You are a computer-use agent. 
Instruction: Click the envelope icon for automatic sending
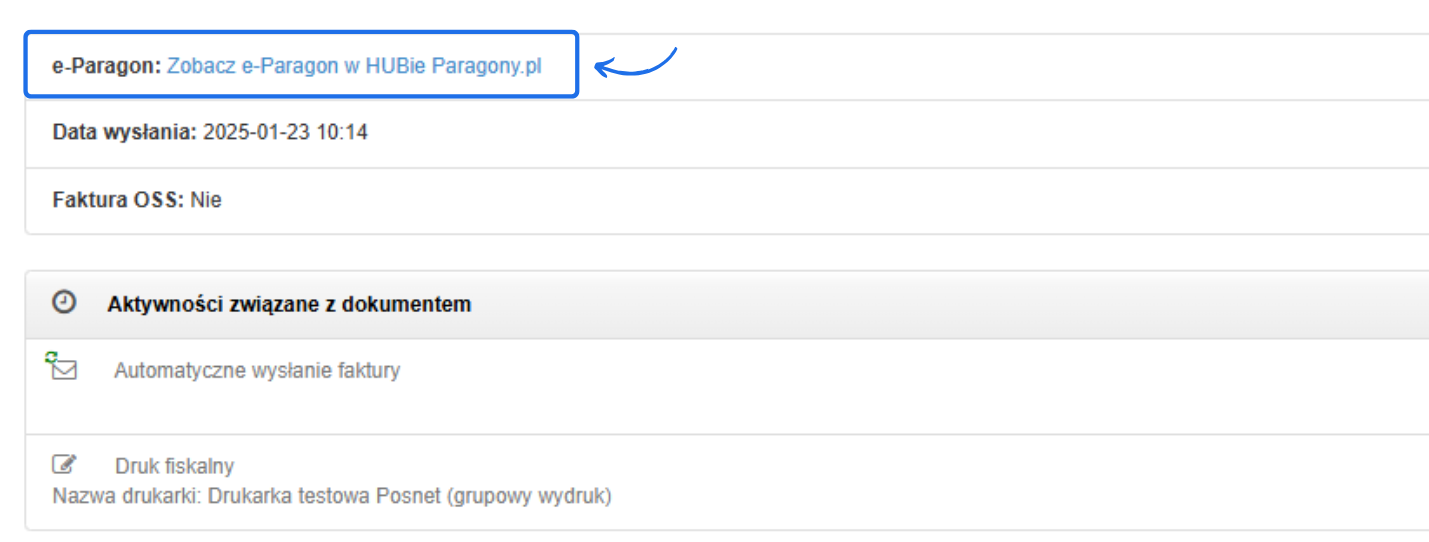(64, 370)
